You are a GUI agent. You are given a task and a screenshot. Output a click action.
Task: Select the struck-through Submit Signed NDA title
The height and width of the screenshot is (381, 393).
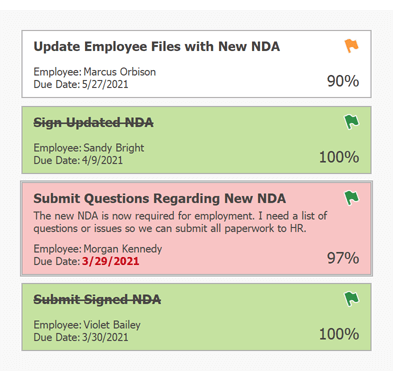[97, 299]
